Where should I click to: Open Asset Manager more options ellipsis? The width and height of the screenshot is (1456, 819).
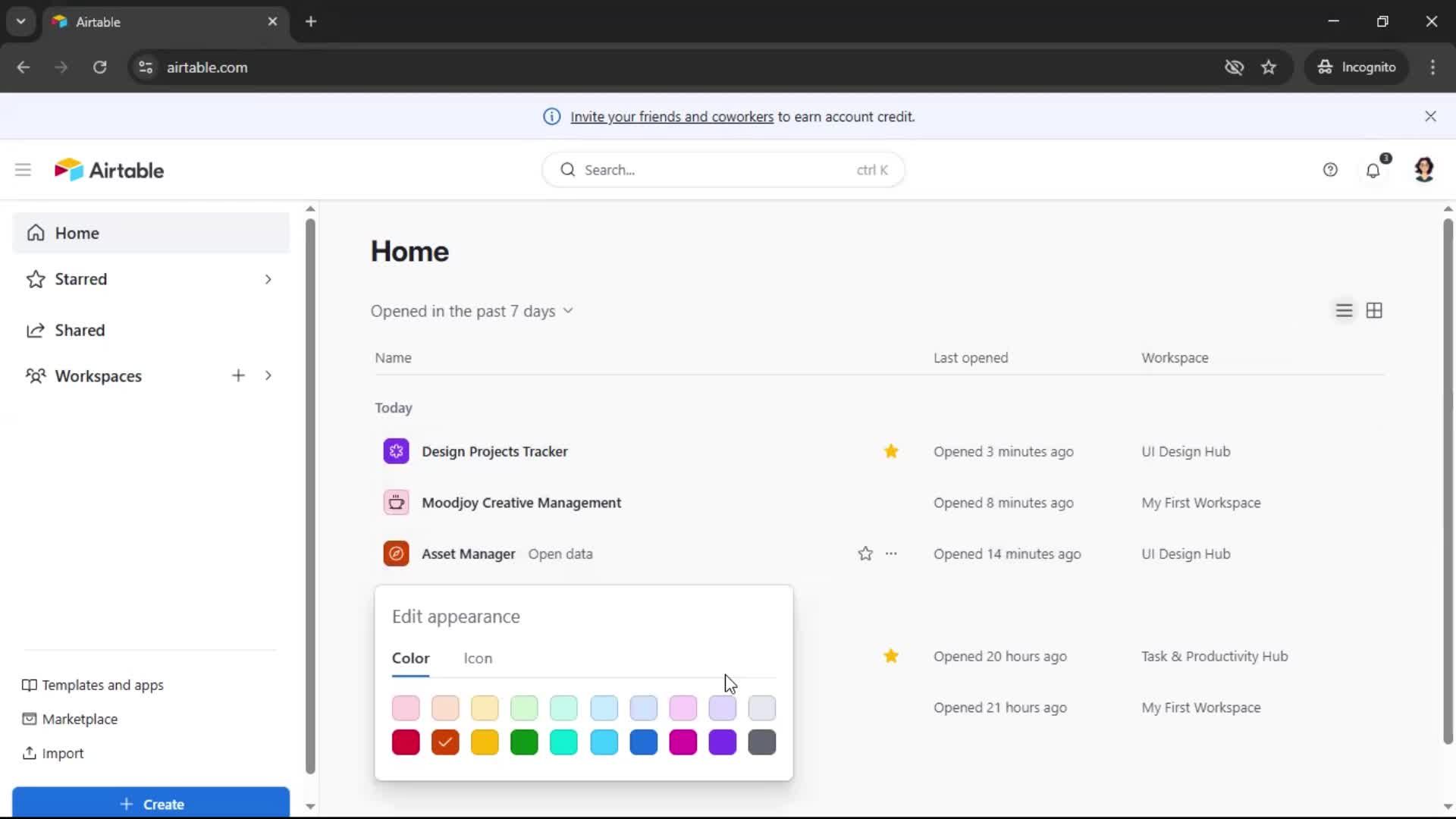(x=891, y=554)
